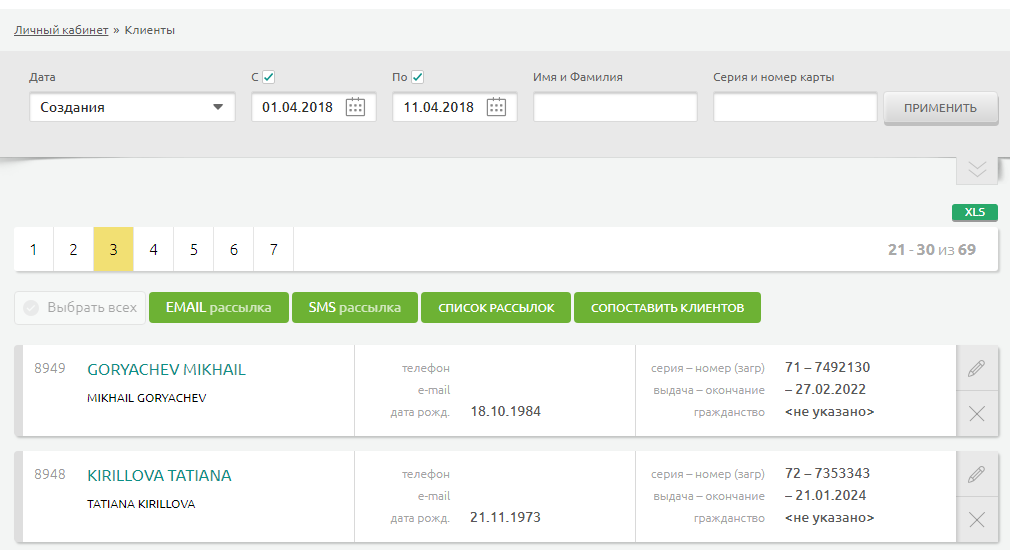Open calendar picker for start date
This screenshot has height=550, width=1010.
(x=355, y=107)
